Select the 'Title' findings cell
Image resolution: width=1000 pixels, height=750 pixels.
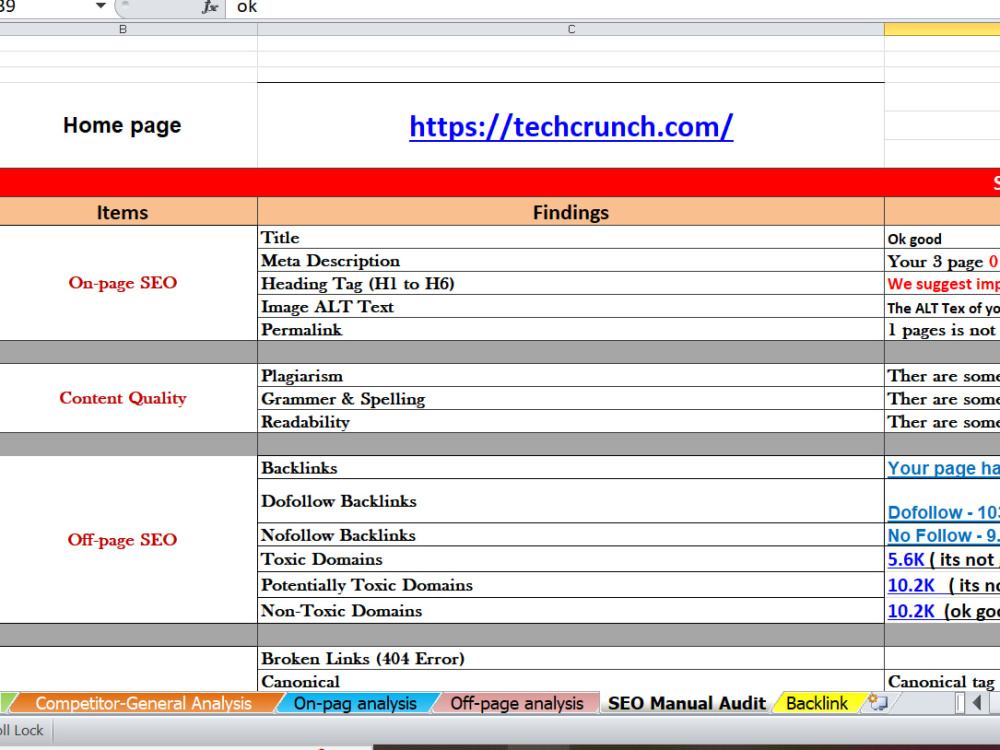pyautogui.click(x=571, y=237)
